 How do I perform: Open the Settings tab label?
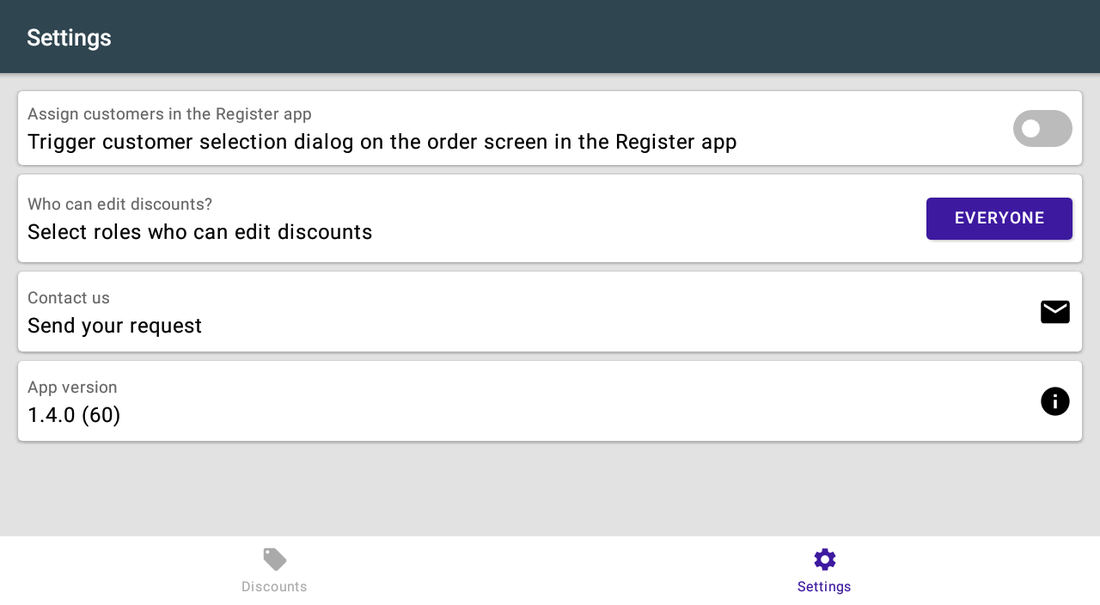coord(824,587)
